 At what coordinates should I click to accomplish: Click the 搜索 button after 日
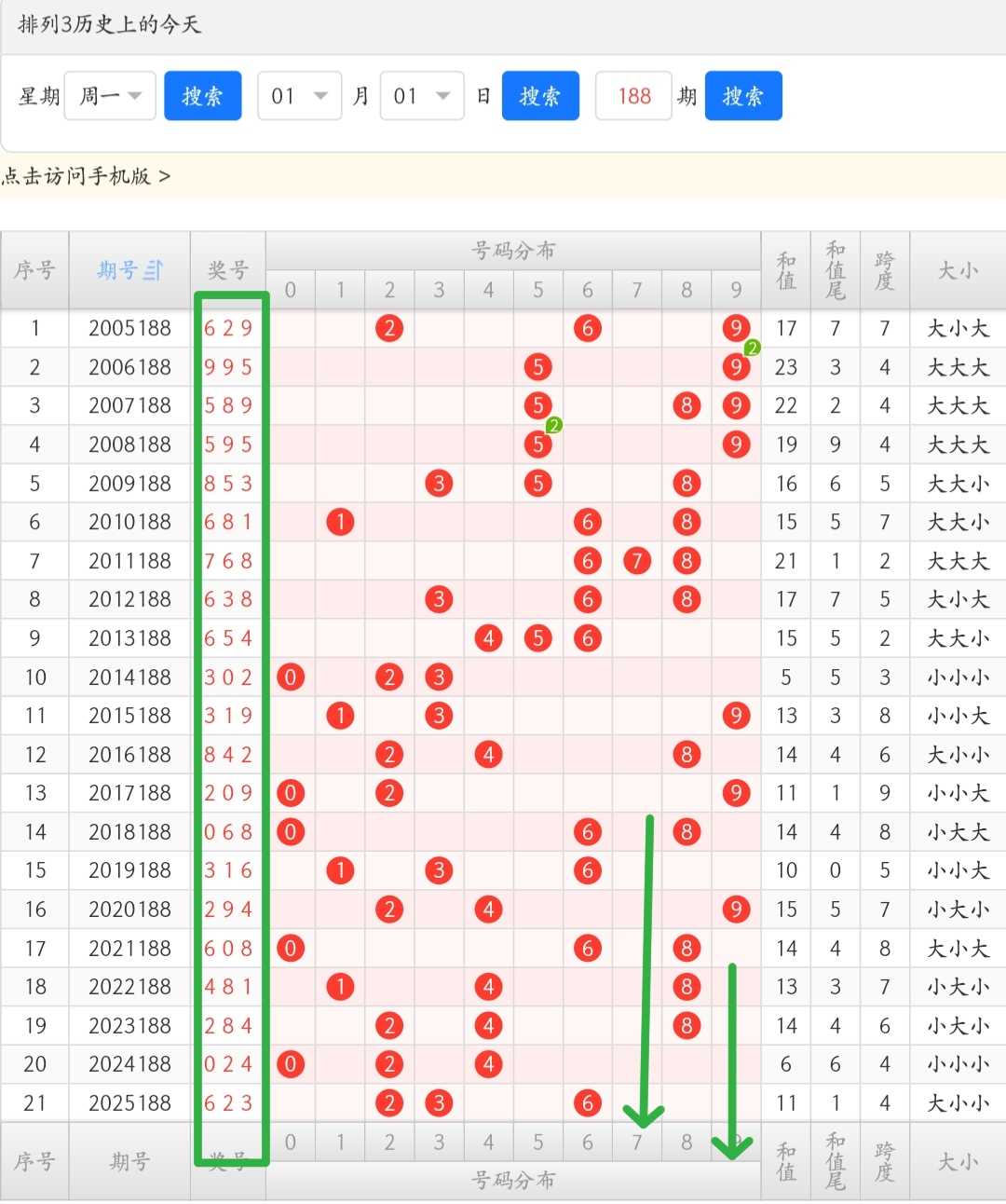pyautogui.click(x=540, y=96)
